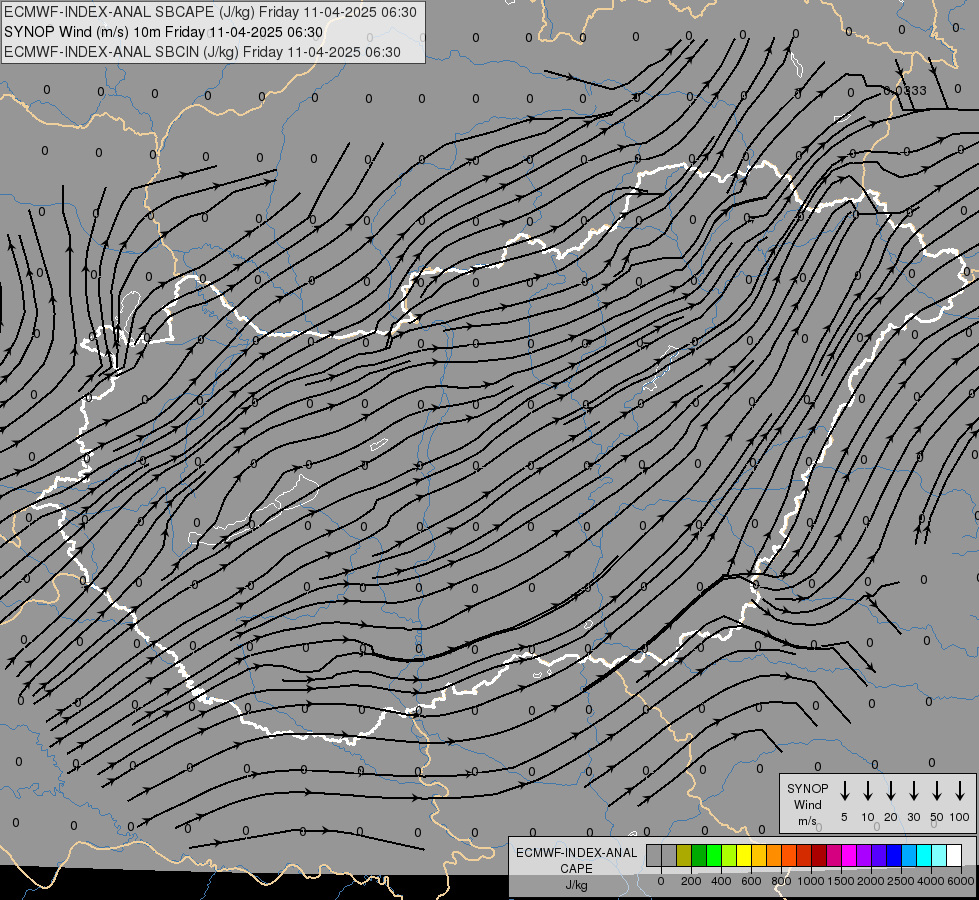This screenshot has width=979, height=900.
Task: Click the 'SYNOP Wind (m/s) 10m' title line
Action: point(163,32)
